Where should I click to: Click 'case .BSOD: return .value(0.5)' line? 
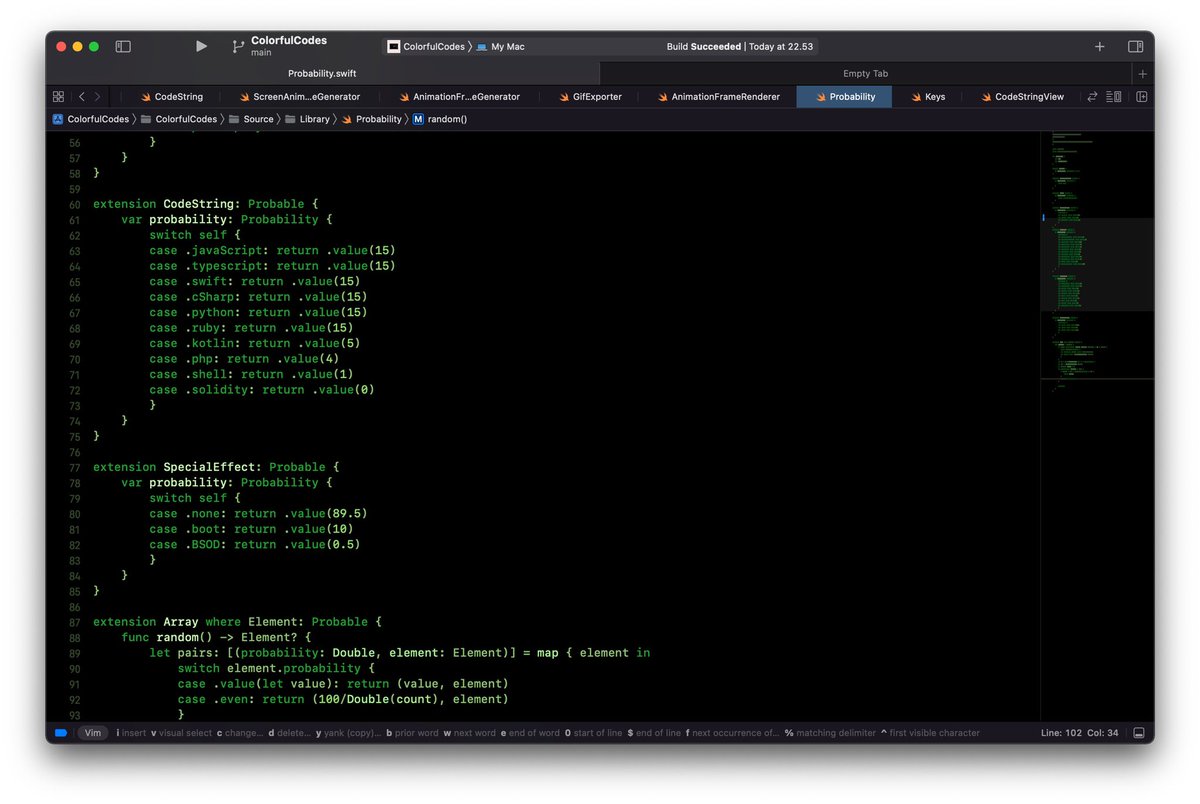point(255,544)
